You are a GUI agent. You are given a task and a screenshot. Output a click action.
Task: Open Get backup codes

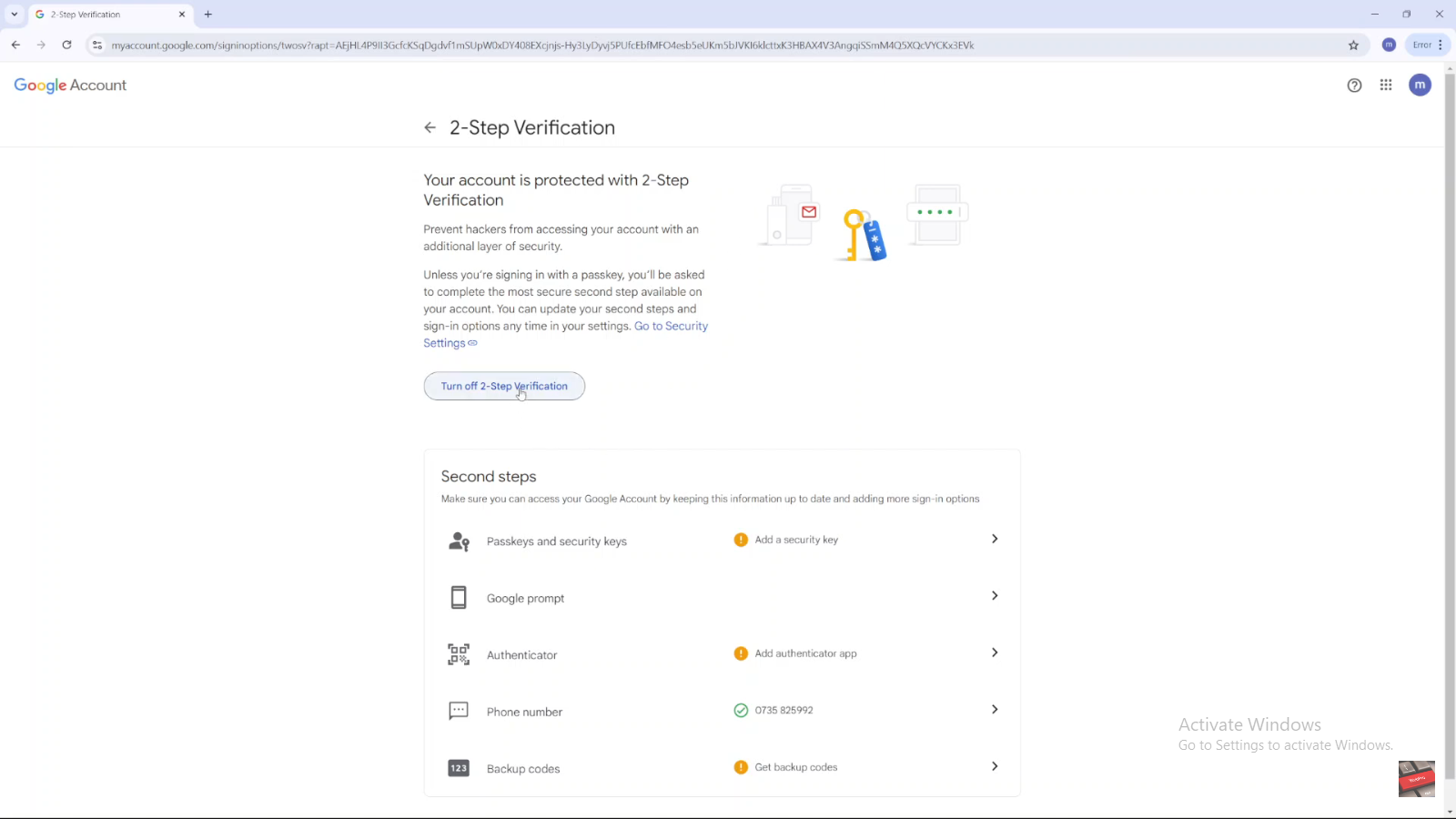click(795, 767)
